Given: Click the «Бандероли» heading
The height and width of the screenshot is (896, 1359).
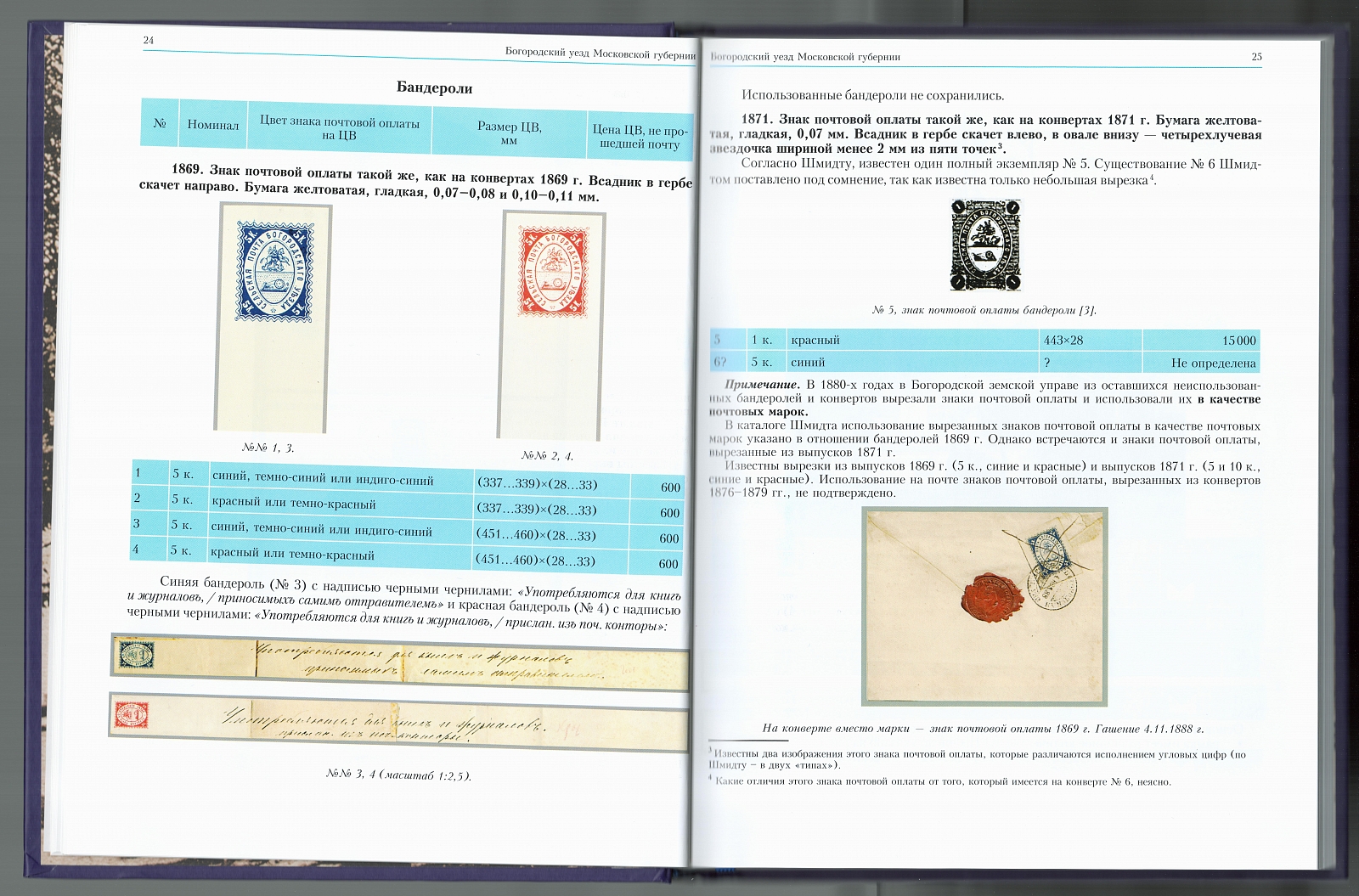Looking at the screenshot, I should (435, 88).
